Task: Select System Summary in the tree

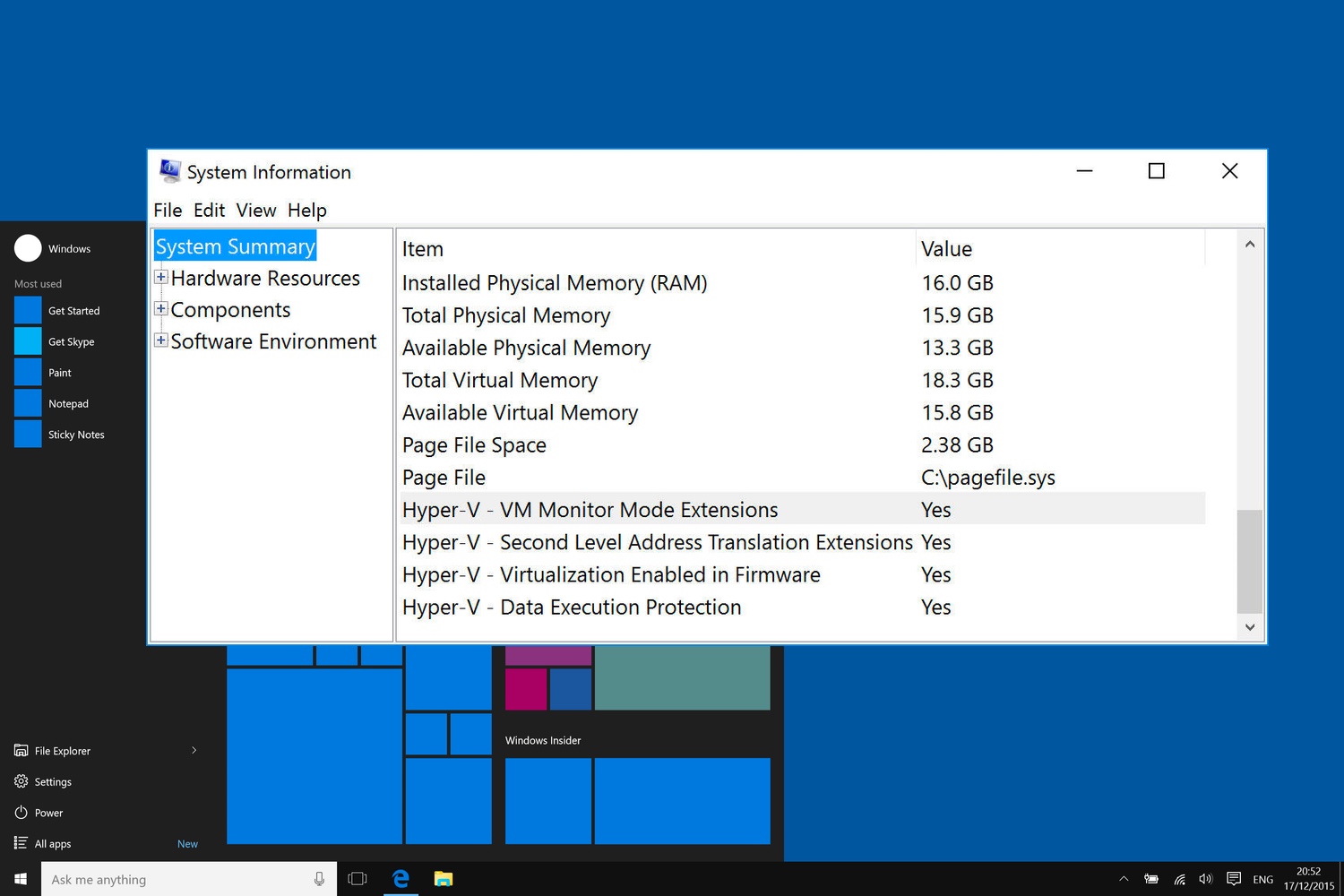Action: point(236,246)
